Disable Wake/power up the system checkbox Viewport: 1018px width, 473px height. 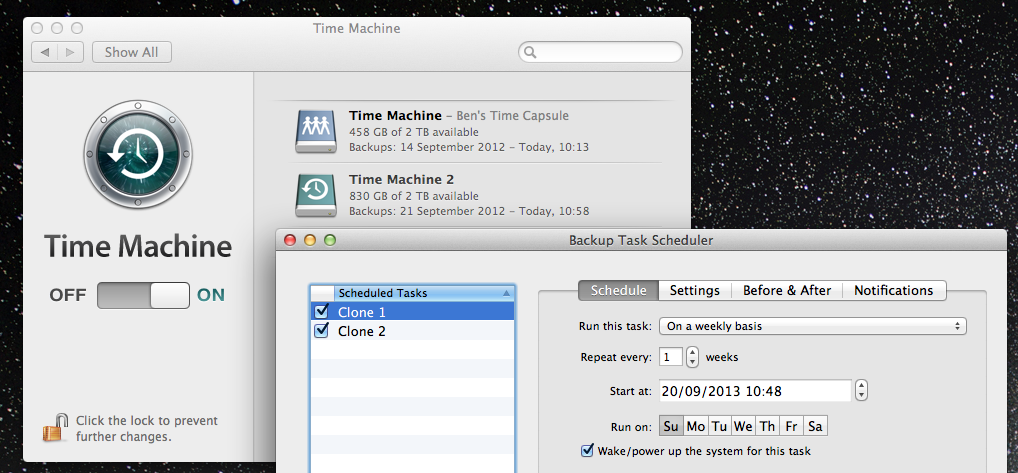(x=587, y=451)
